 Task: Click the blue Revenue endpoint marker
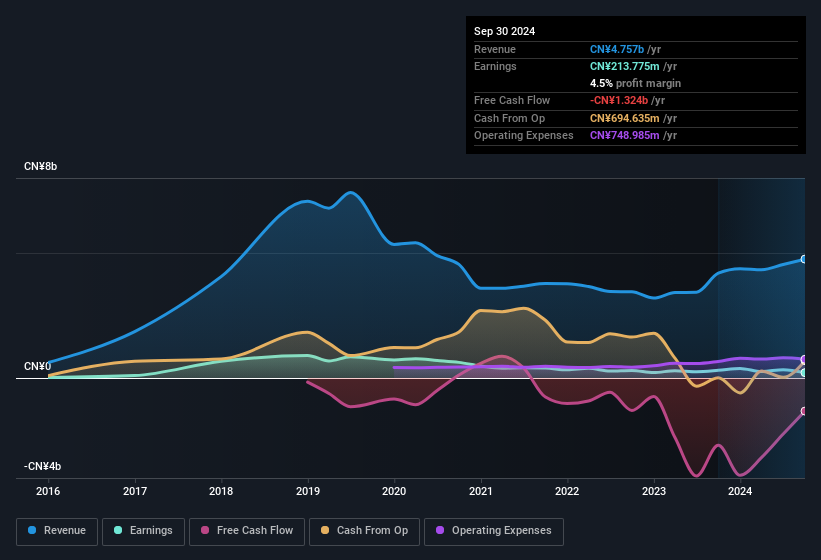tap(804, 259)
